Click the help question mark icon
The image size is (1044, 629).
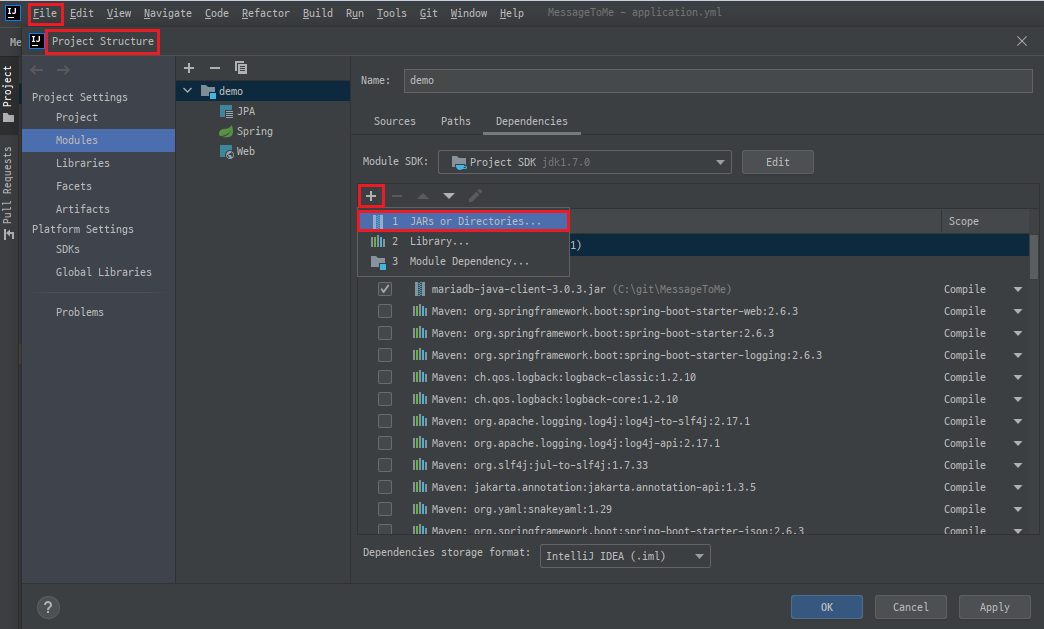tap(48, 607)
